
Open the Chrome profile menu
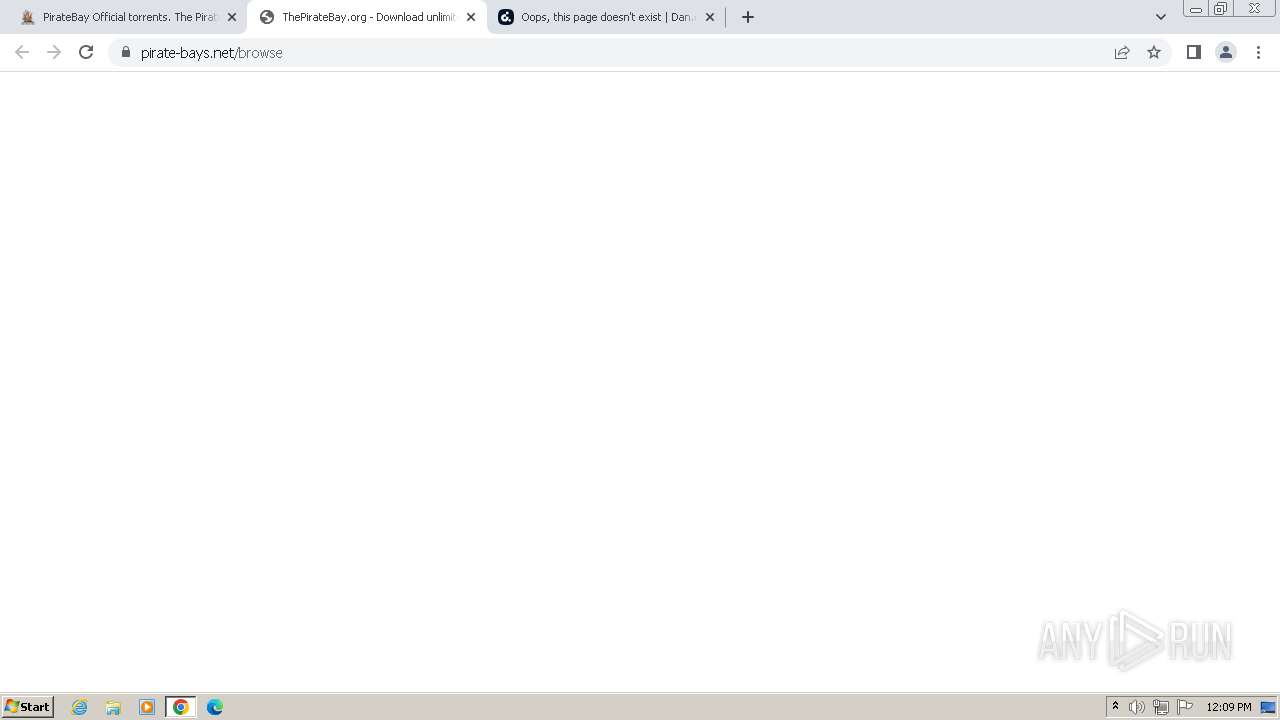click(1226, 53)
